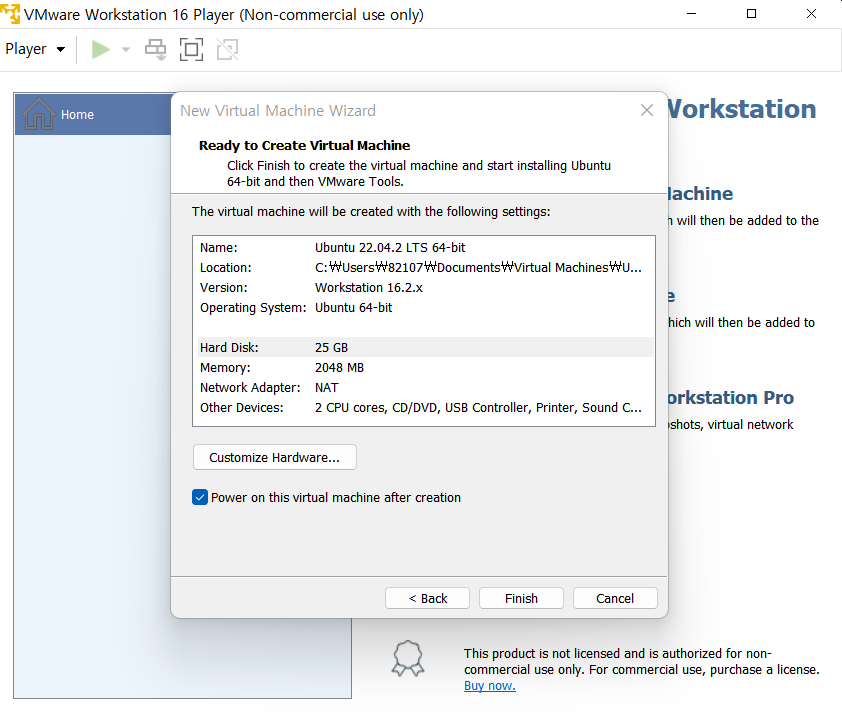Maximize the VMware Player window

click(x=751, y=14)
